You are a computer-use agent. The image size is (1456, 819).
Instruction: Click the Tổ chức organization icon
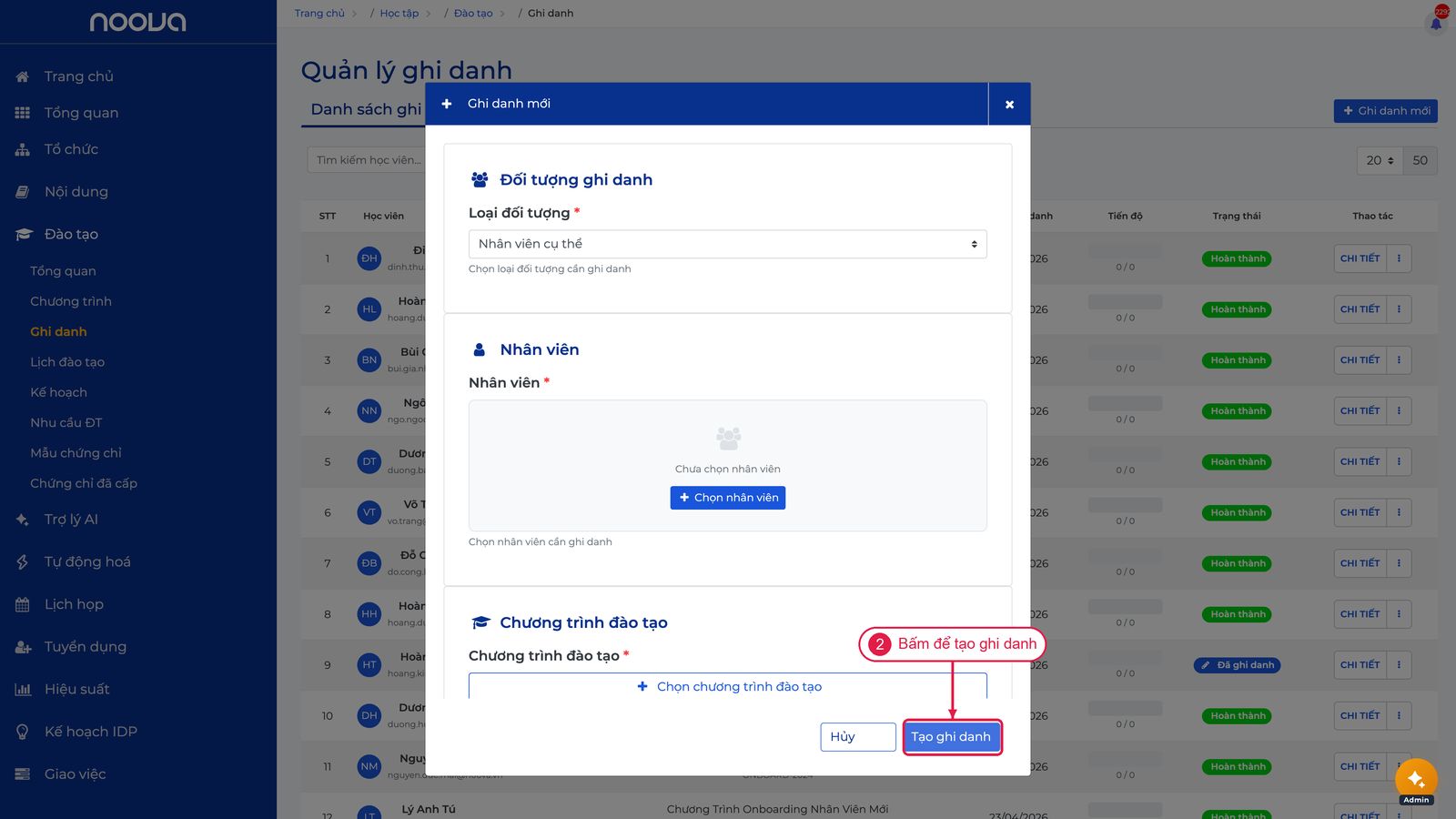tap(23, 149)
